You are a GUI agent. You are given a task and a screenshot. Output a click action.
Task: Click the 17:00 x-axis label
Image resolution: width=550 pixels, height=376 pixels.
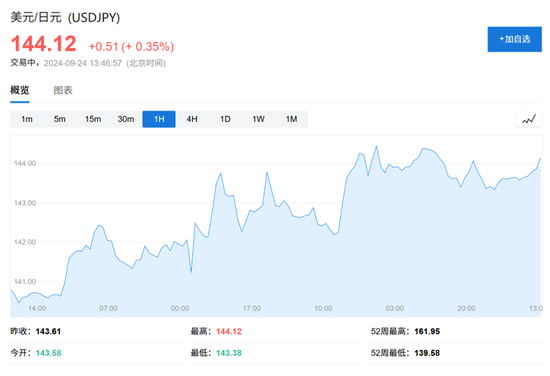pos(252,308)
